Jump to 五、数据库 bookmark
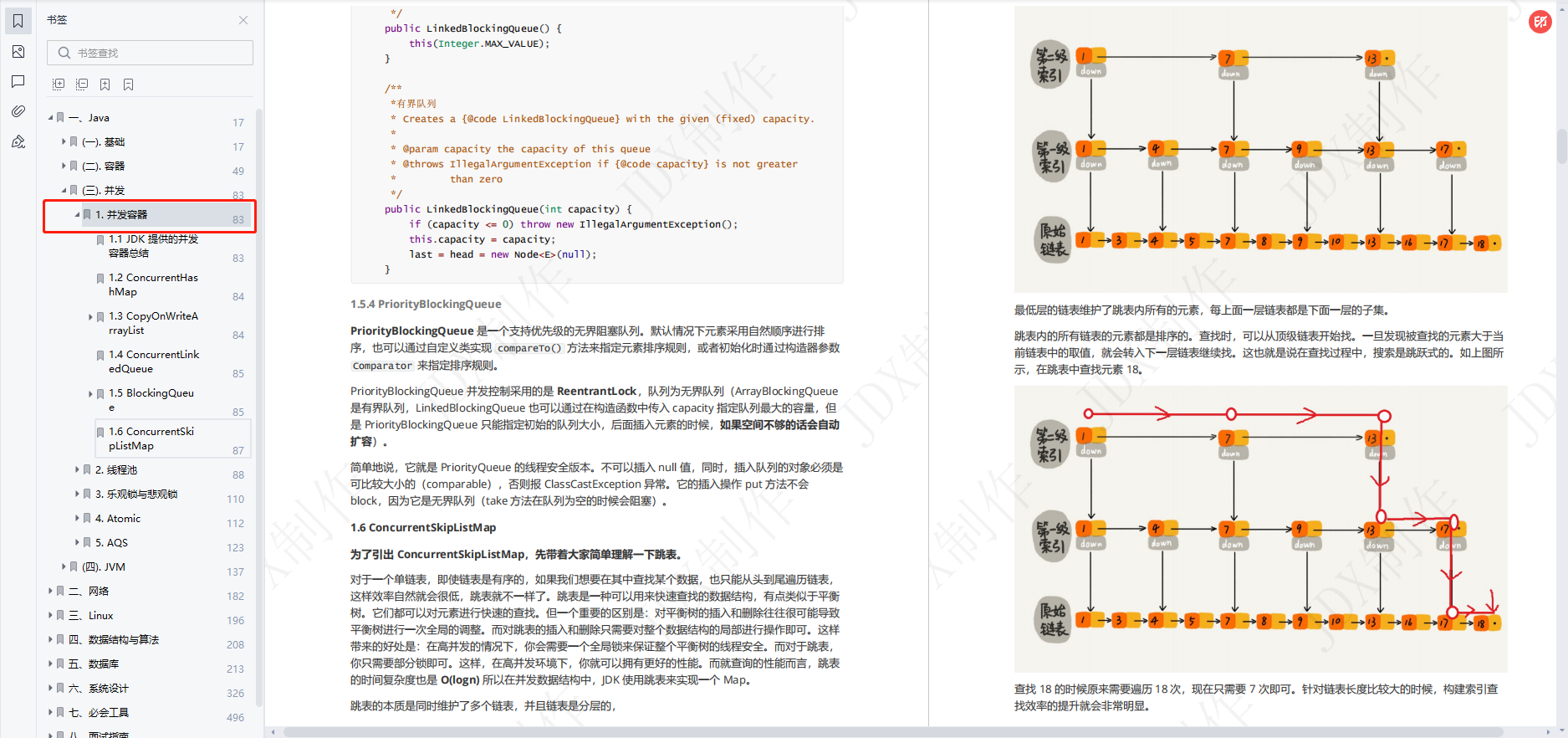This screenshot has height=738, width=1568. click(94, 664)
